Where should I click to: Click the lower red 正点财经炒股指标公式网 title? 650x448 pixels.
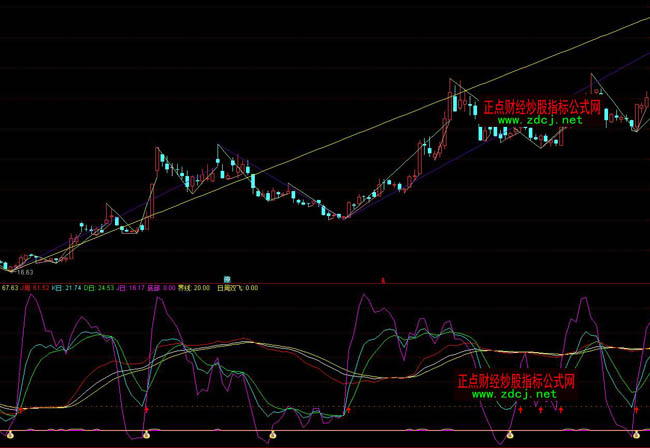[x=515, y=381]
